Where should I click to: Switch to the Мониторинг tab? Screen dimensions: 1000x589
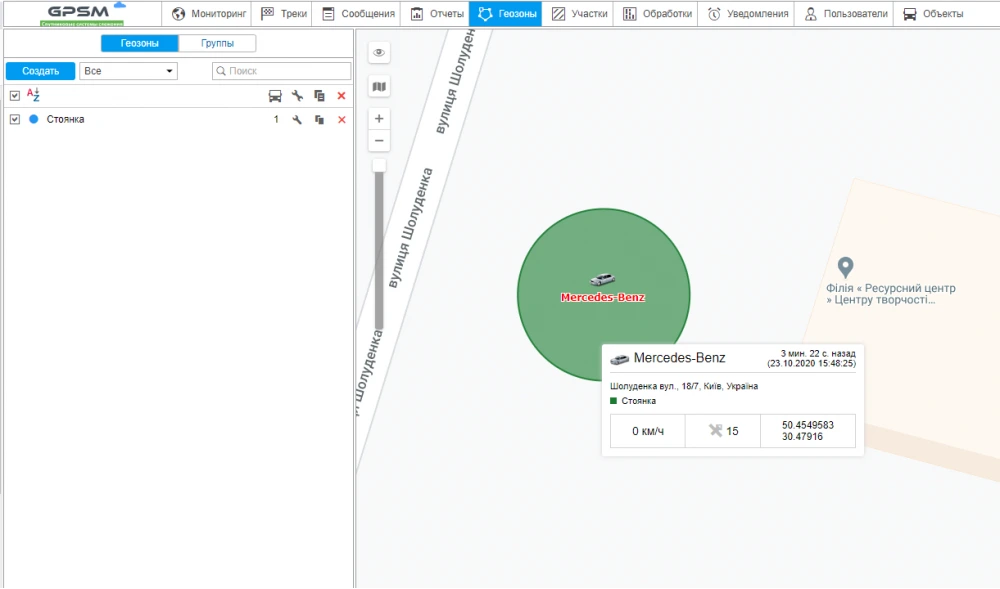pos(209,14)
